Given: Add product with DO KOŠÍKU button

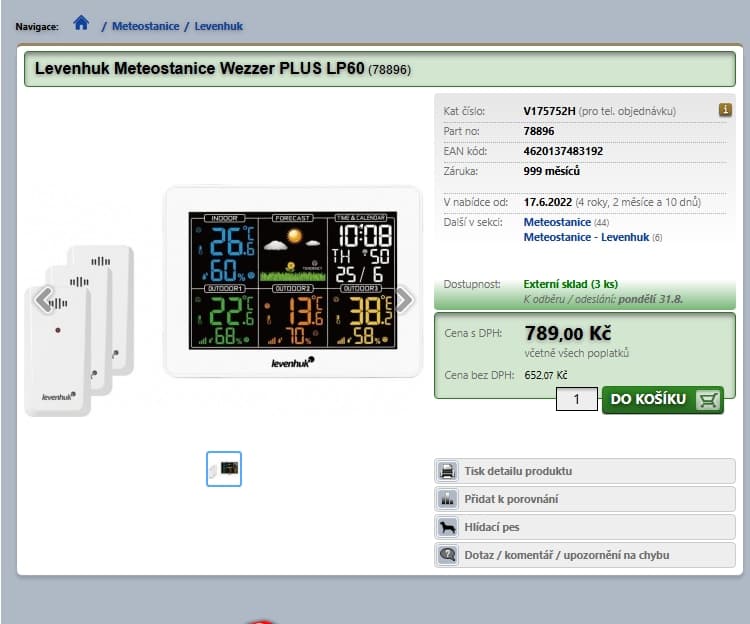Looking at the screenshot, I should point(662,400).
